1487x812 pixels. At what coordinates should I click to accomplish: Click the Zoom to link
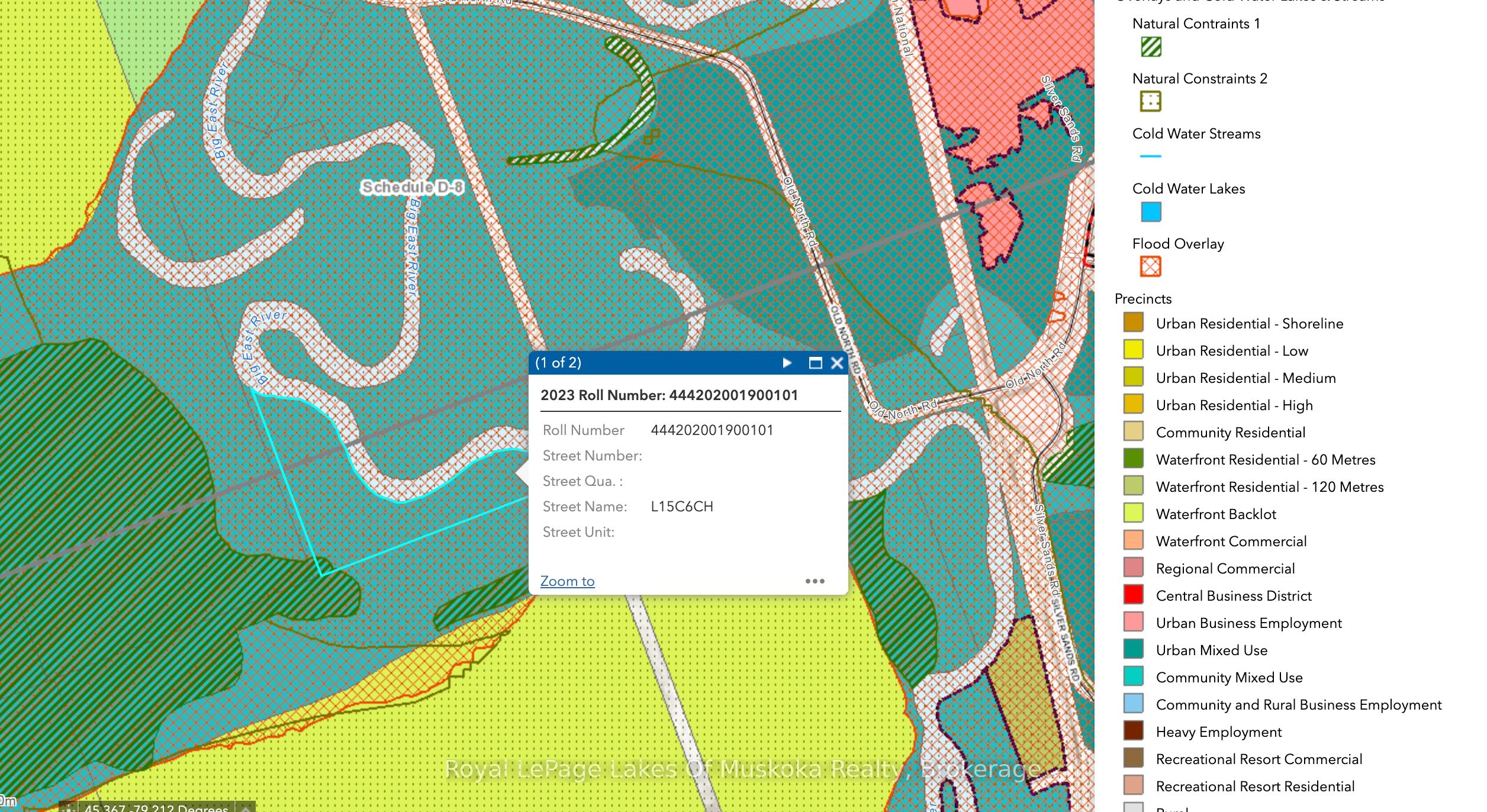pyautogui.click(x=567, y=581)
